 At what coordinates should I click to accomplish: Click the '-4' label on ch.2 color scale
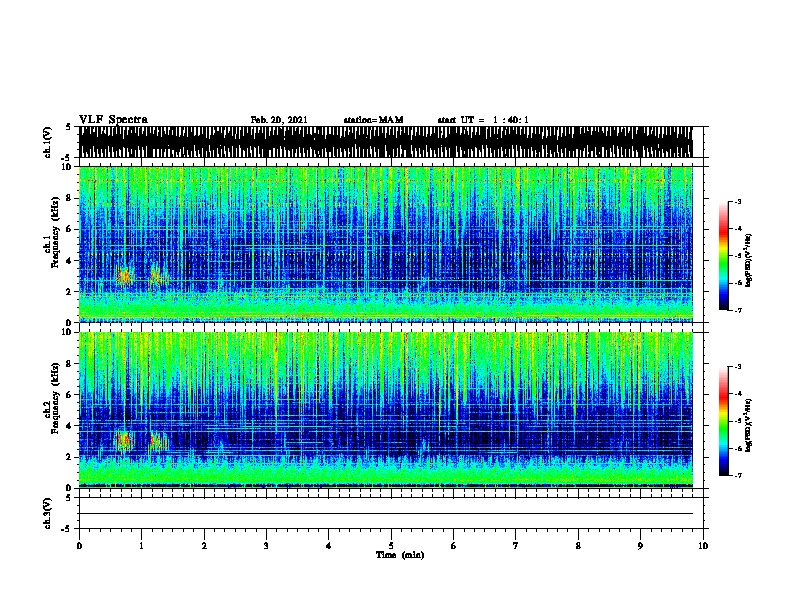coord(737,394)
